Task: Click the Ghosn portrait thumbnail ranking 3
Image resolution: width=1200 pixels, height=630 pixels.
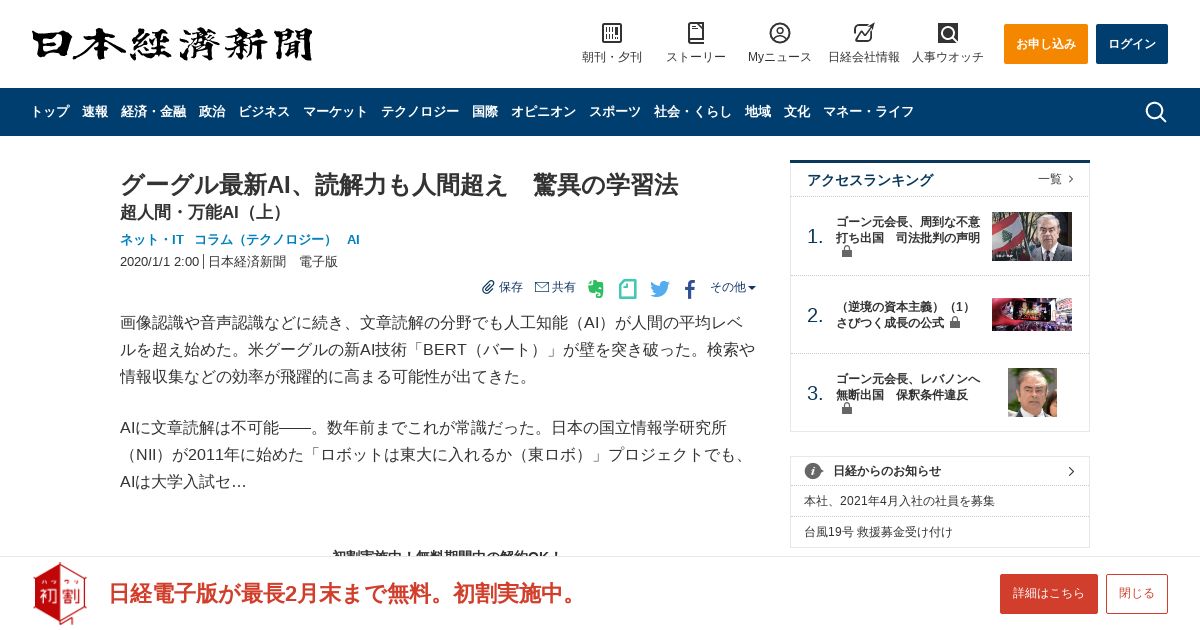Action: [x=1032, y=392]
